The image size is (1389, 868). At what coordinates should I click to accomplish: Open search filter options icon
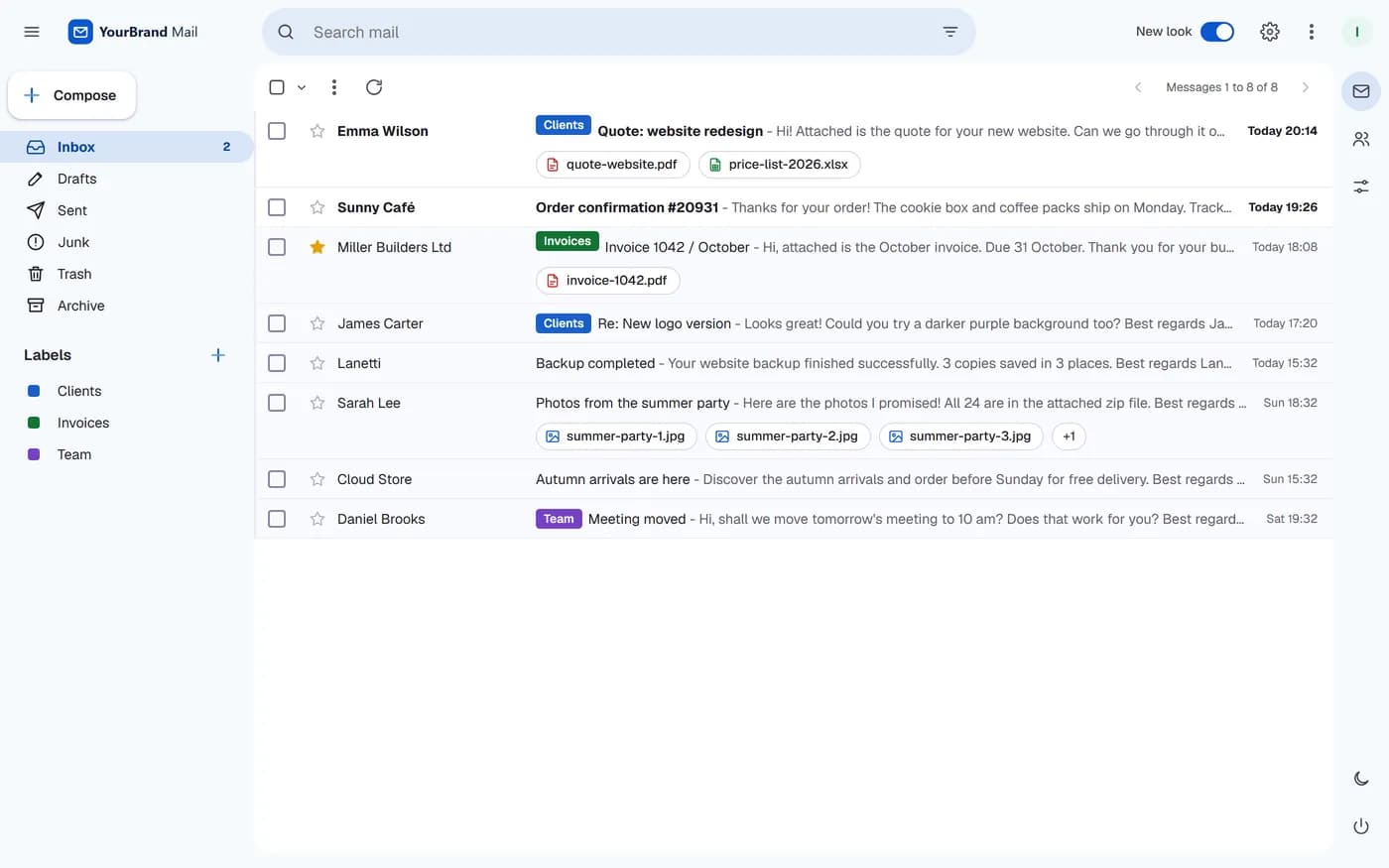click(x=949, y=32)
